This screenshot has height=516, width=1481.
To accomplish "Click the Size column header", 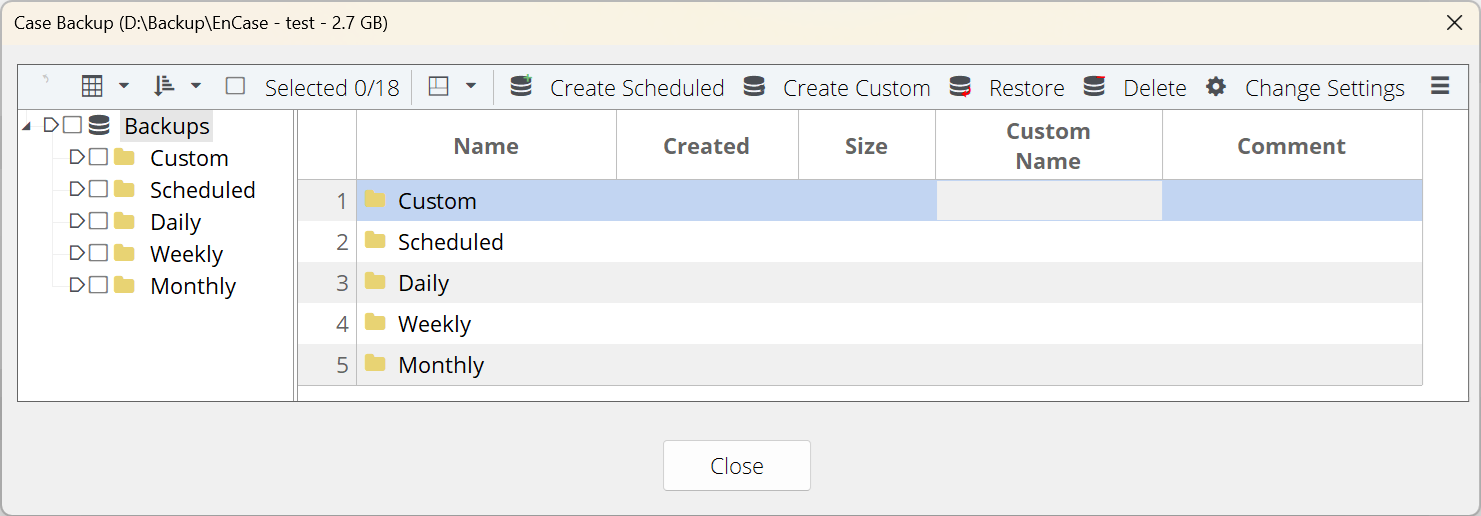I will (x=866, y=146).
